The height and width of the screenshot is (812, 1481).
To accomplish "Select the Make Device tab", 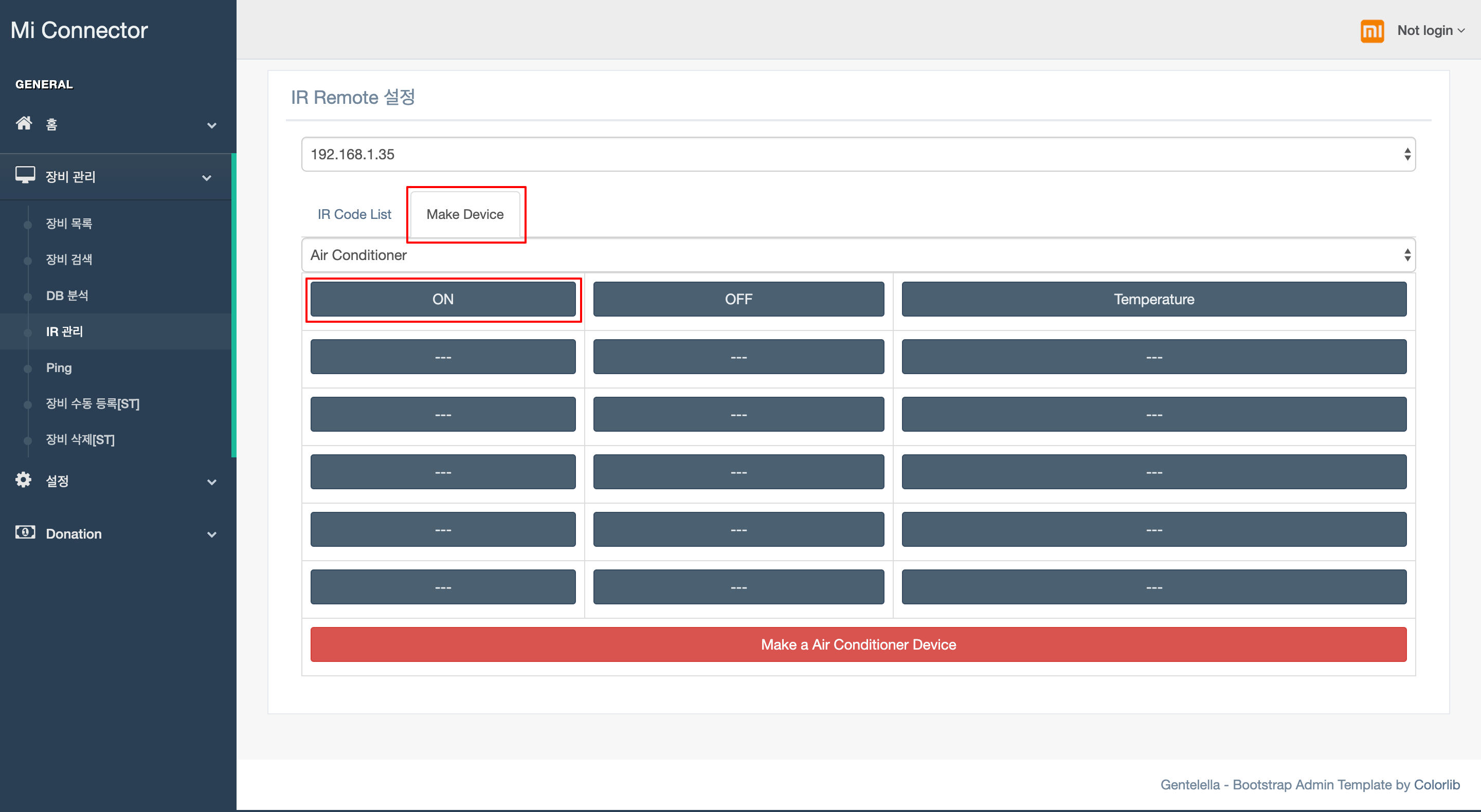I will click(464, 214).
